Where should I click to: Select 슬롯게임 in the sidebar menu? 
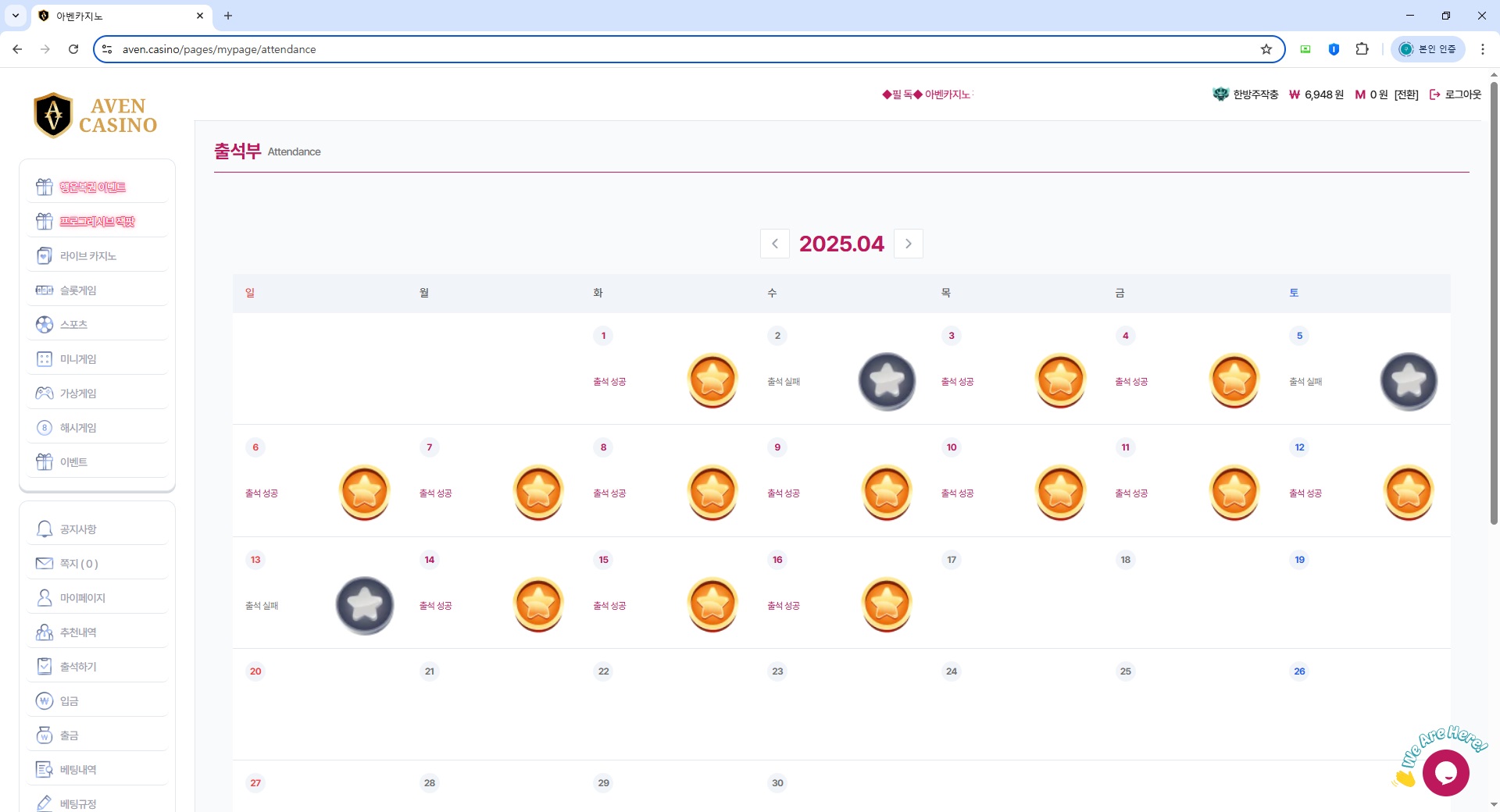click(78, 290)
